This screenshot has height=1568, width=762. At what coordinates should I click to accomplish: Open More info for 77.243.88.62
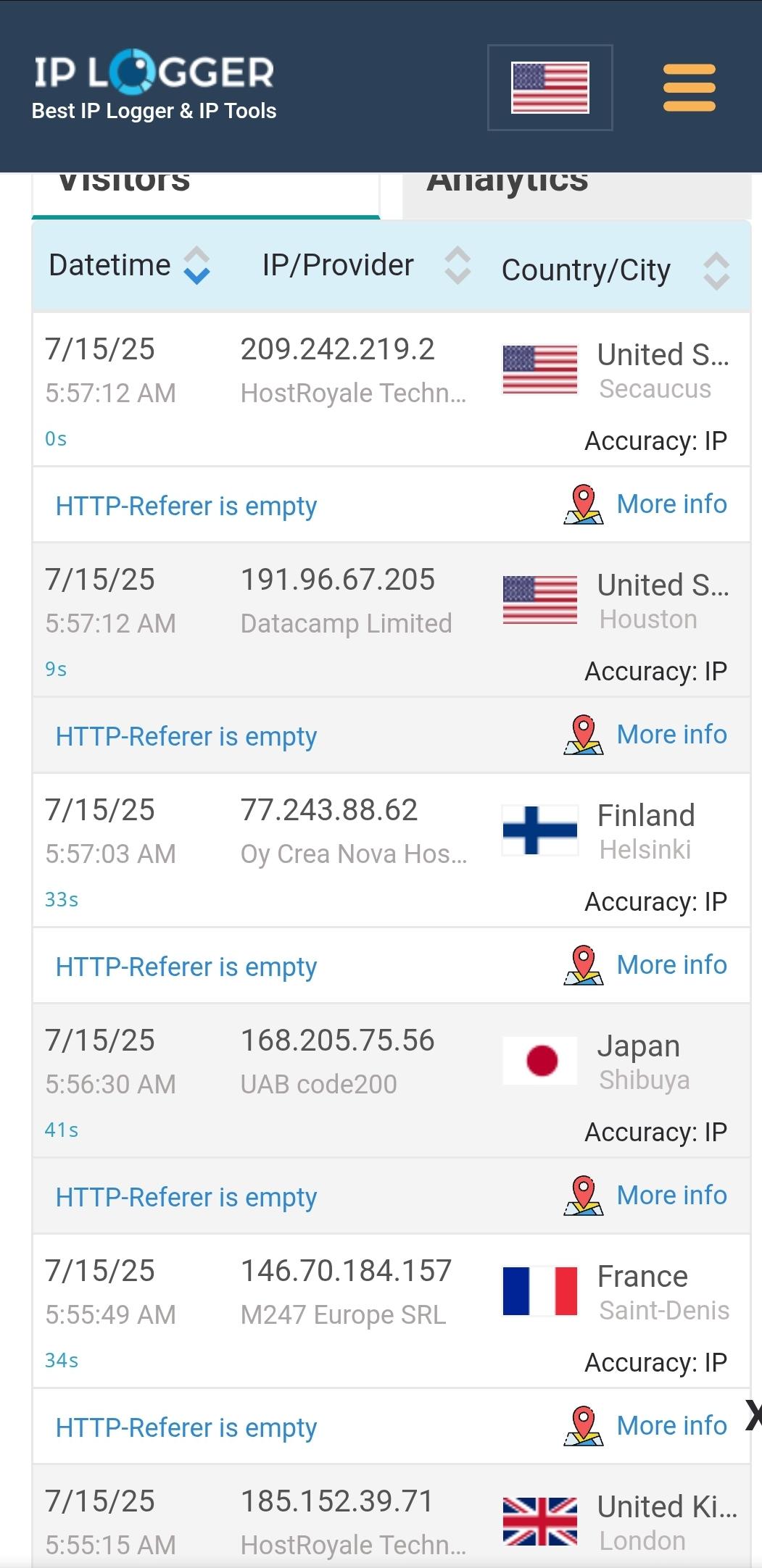(x=671, y=965)
